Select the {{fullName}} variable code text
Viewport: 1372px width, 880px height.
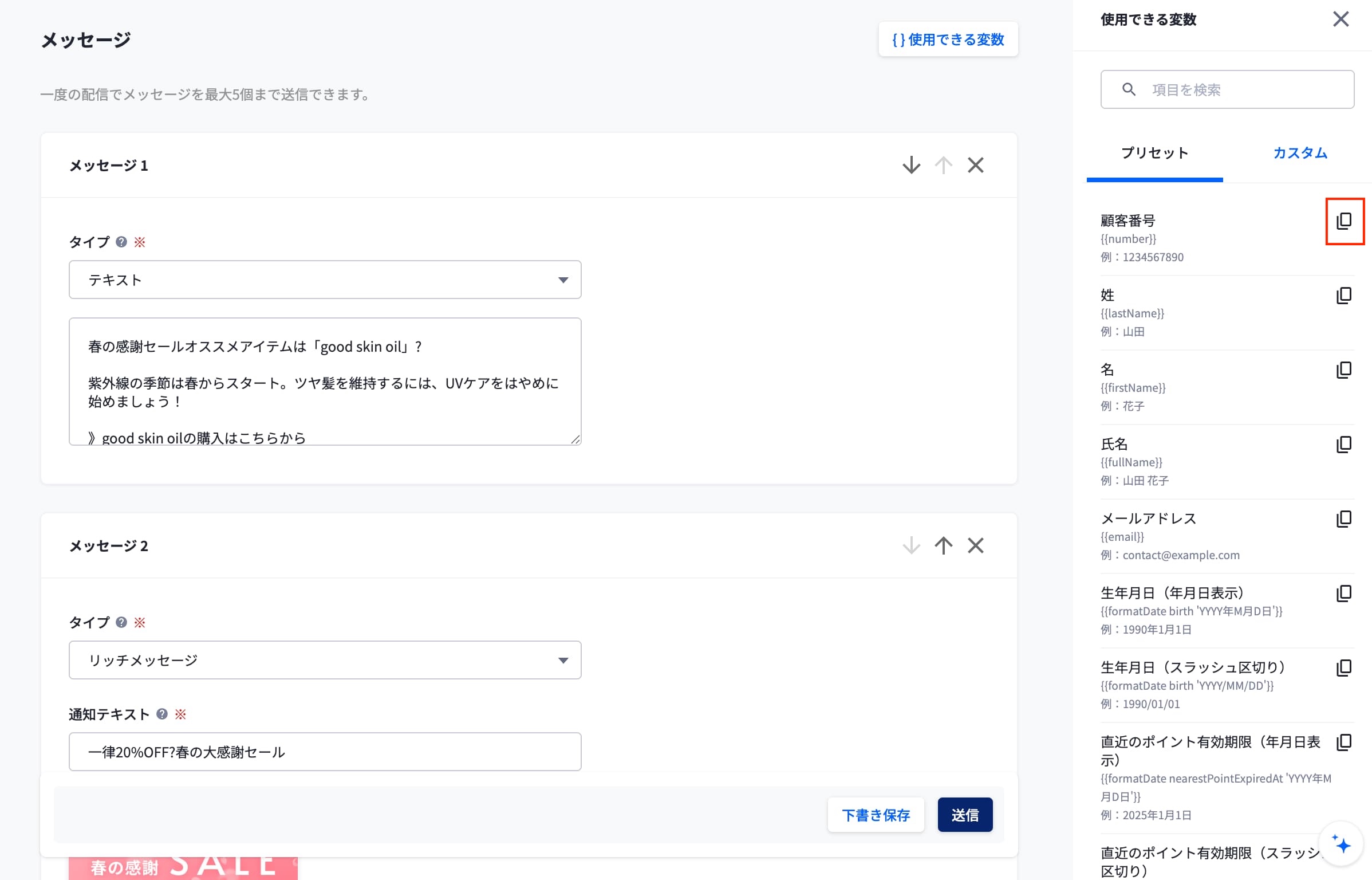1131,463
